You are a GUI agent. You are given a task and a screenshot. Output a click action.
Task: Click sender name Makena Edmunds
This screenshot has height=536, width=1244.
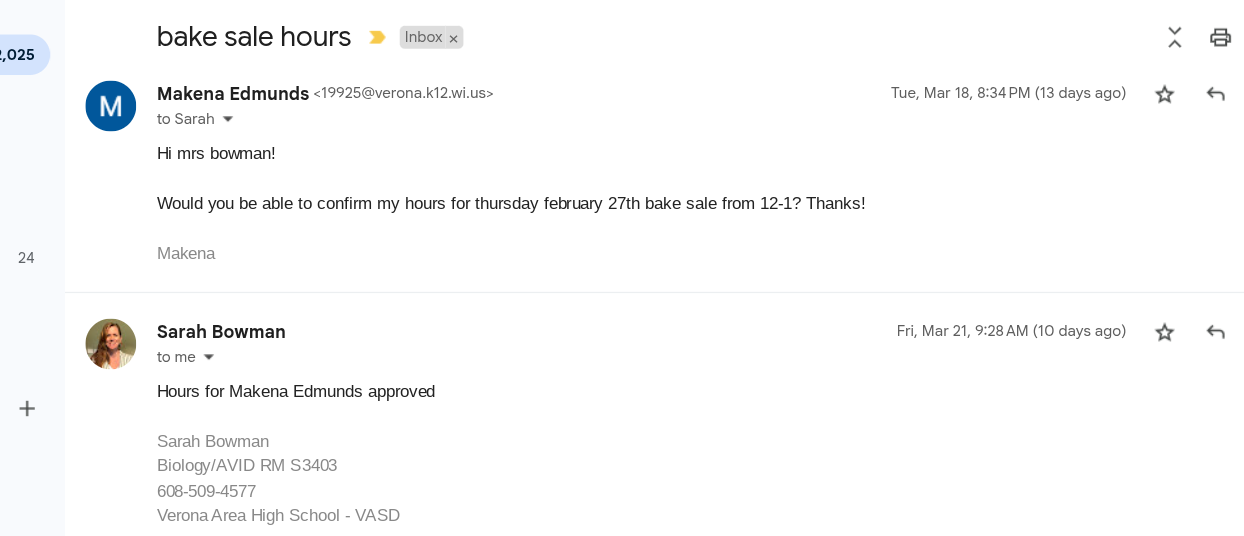(233, 94)
